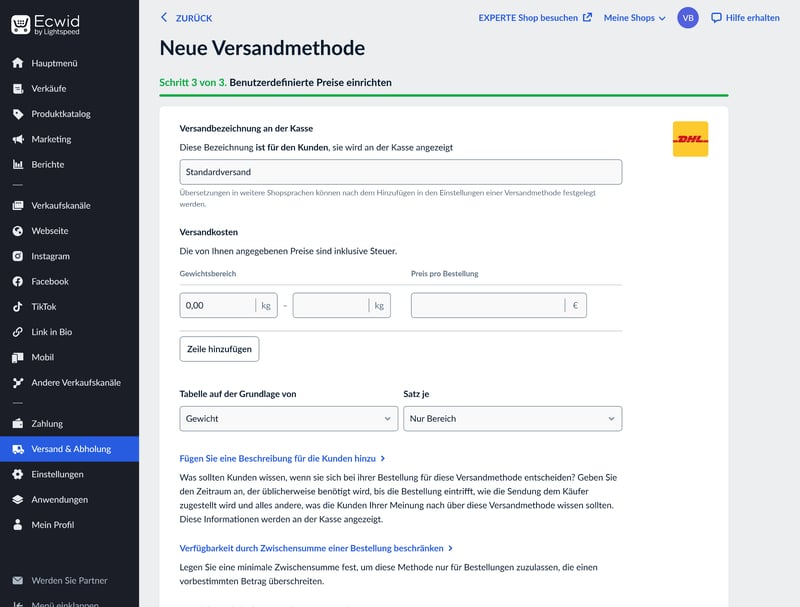Click the Hauptmenü home icon
This screenshot has width=800, height=607.
18,63
